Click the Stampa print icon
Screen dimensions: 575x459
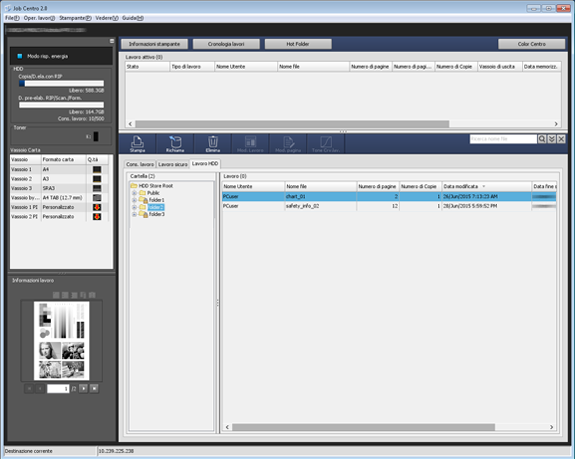click(x=138, y=143)
